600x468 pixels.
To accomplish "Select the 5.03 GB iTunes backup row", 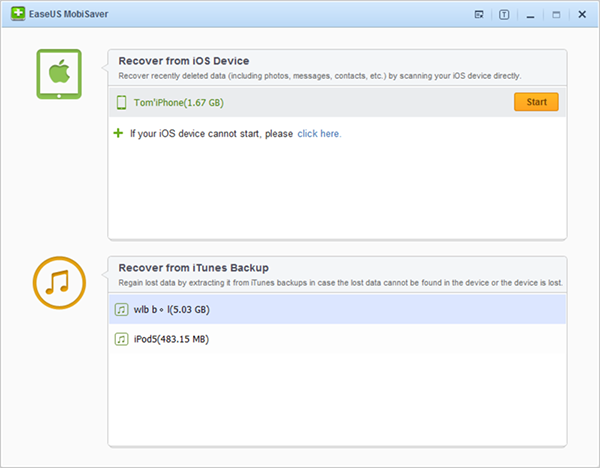I will 337,309.
